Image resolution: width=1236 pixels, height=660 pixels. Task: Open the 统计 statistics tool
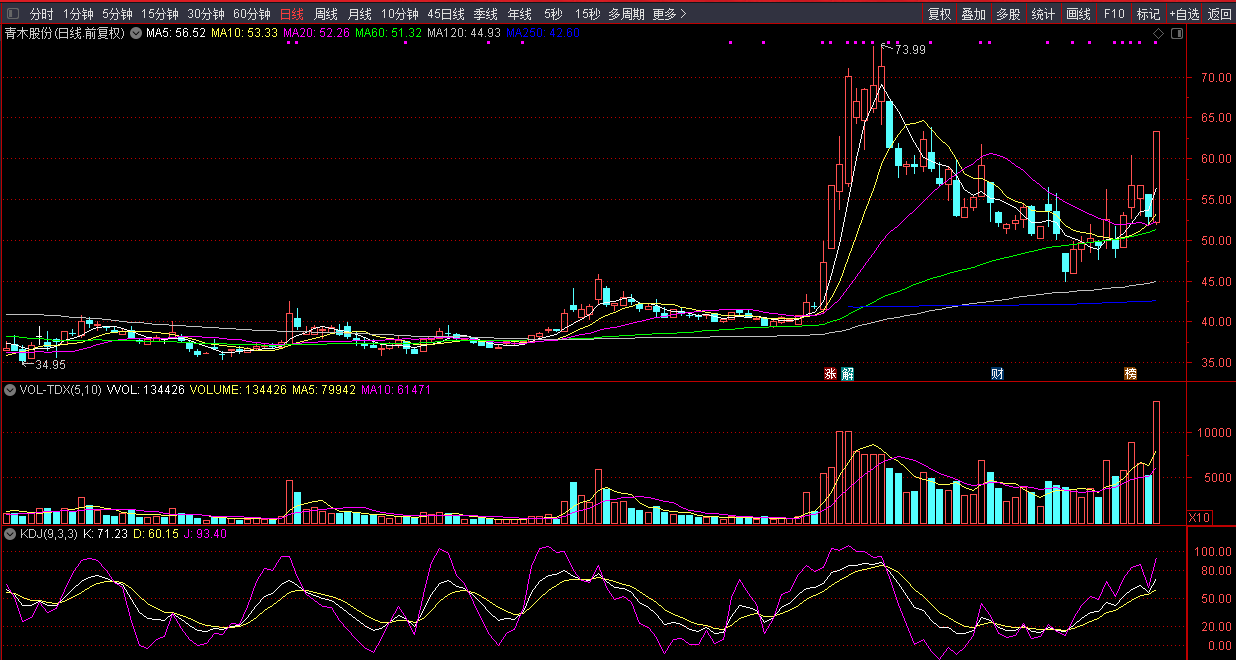tap(1043, 14)
